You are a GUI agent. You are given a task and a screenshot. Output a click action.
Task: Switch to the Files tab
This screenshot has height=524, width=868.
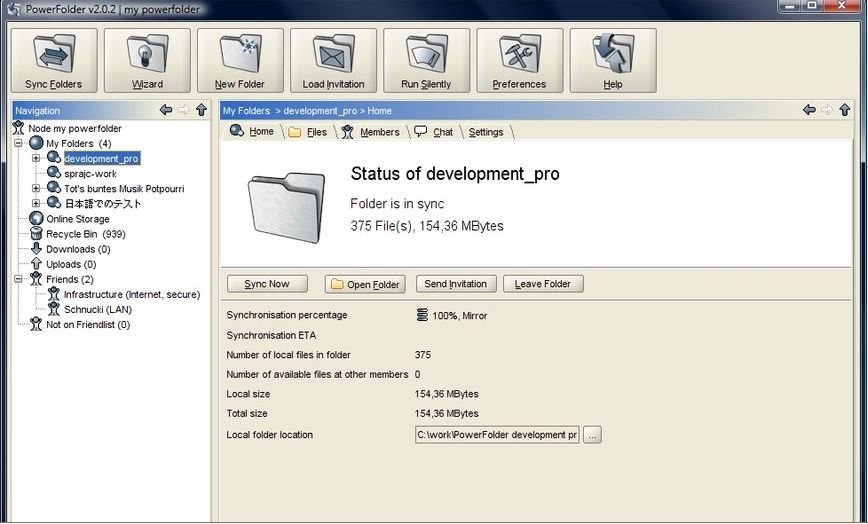click(308, 132)
